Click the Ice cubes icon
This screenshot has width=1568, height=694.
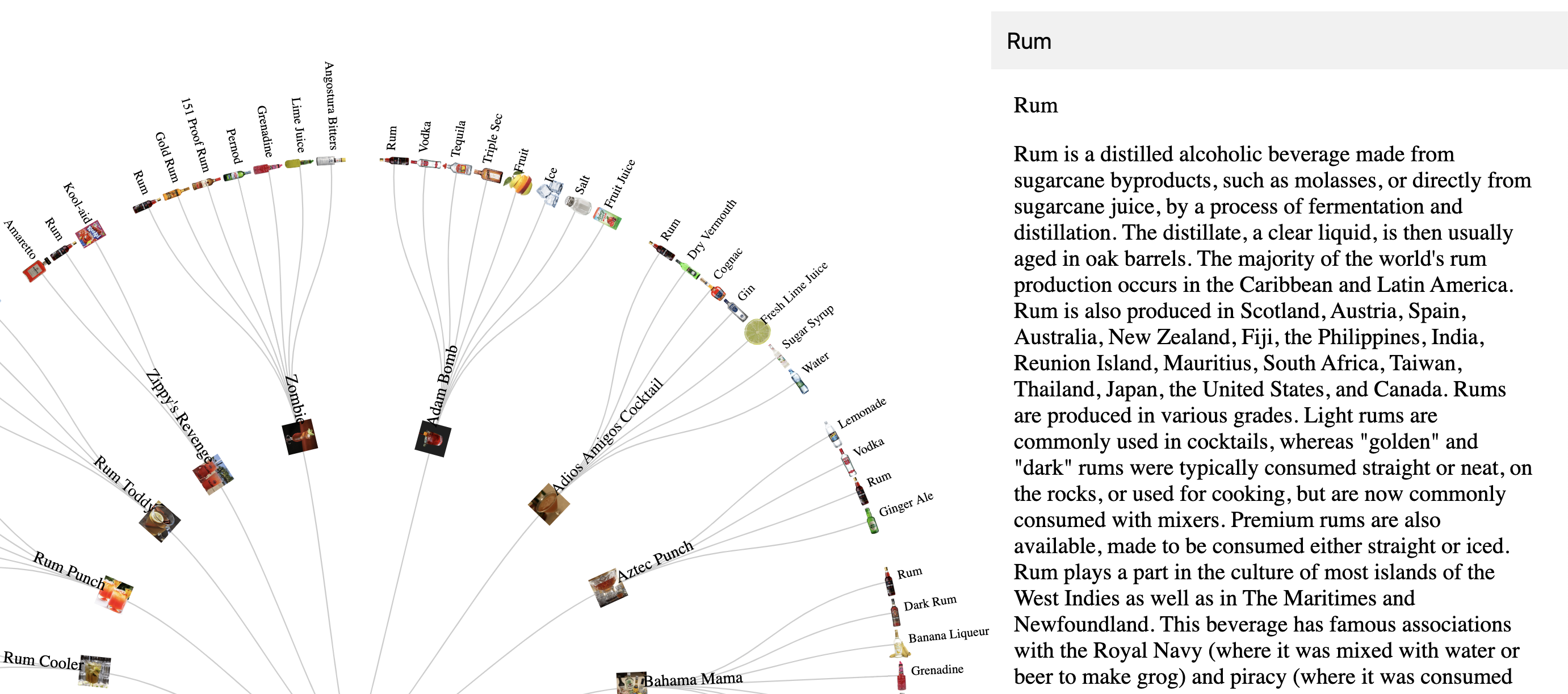(550, 194)
